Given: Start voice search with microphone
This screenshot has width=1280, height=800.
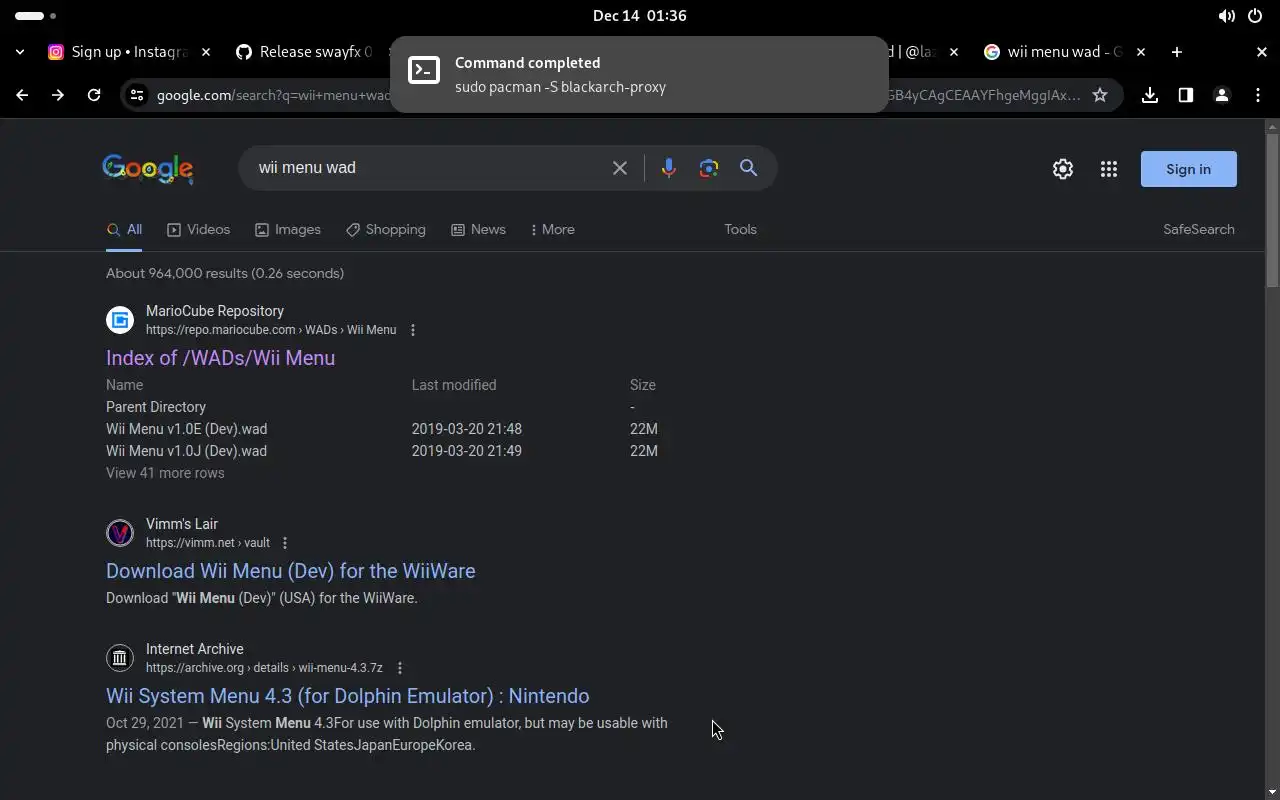Looking at the screenshot, I should tap(669, 168).
